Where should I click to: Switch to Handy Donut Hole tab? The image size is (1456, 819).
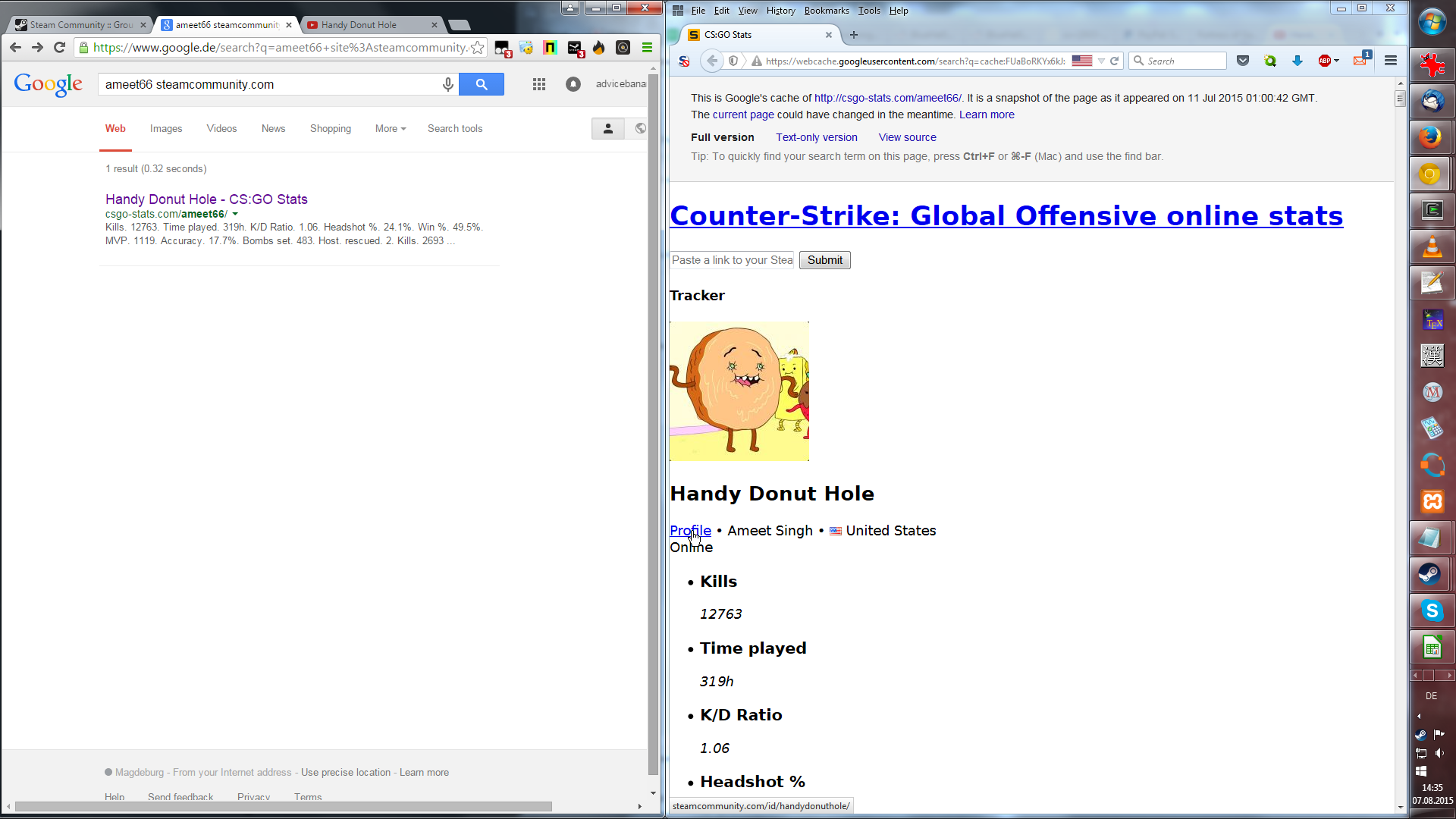click(x=359, y=25)
